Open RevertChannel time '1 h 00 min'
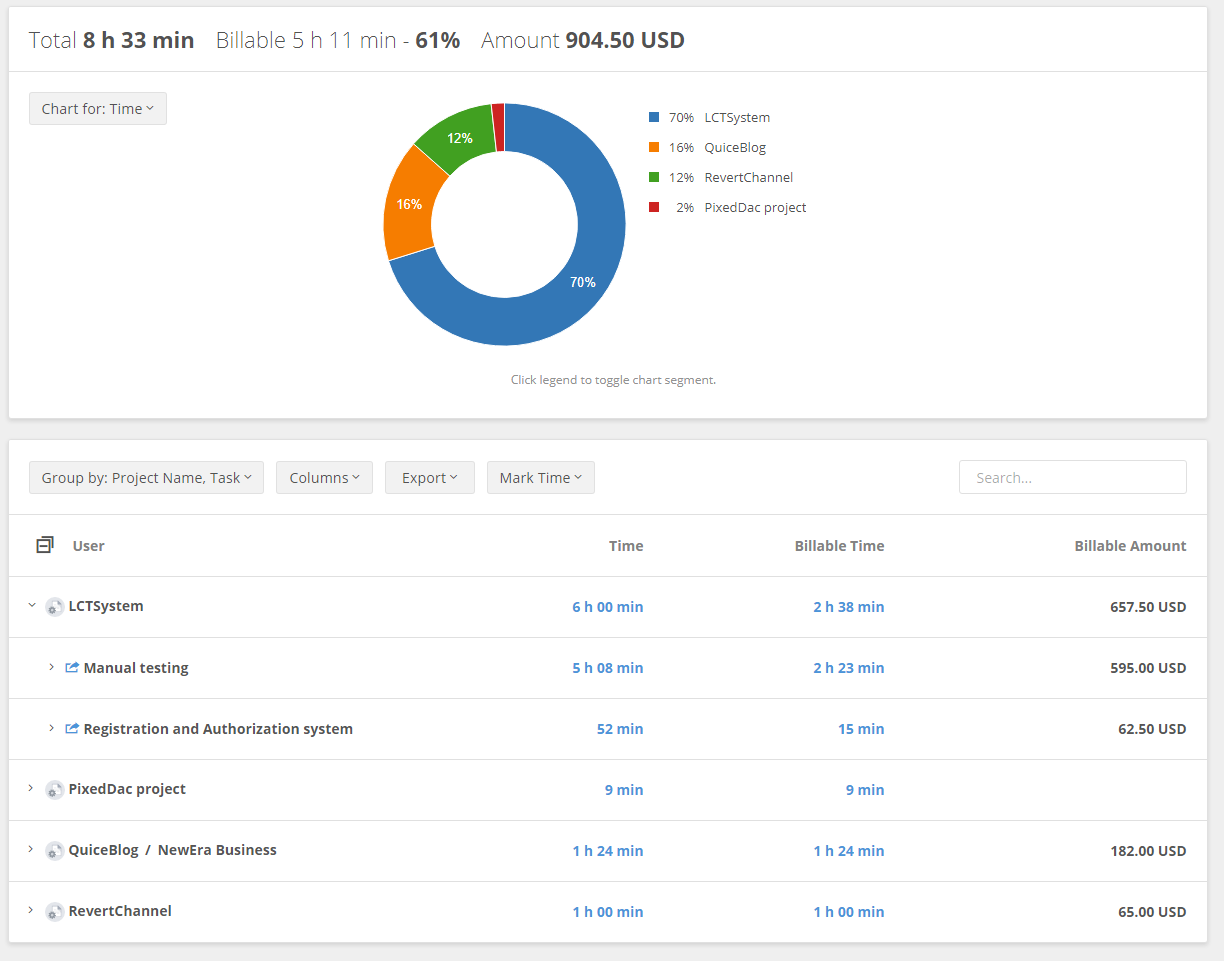Viewport: 1224px width, 961px height. click(x=608, y=912)
